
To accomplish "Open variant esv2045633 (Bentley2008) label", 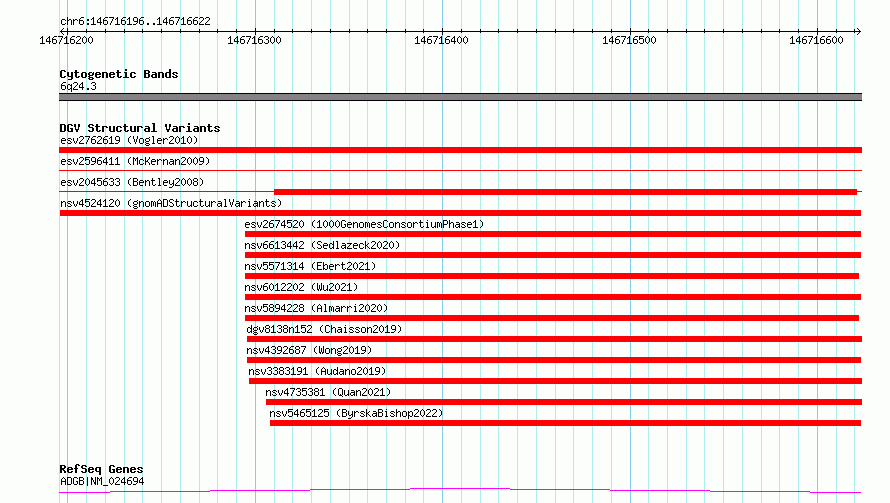I will point(132,182).
